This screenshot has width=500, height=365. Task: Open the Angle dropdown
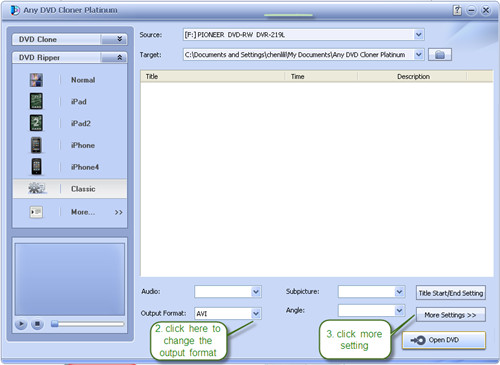point(399,311)
